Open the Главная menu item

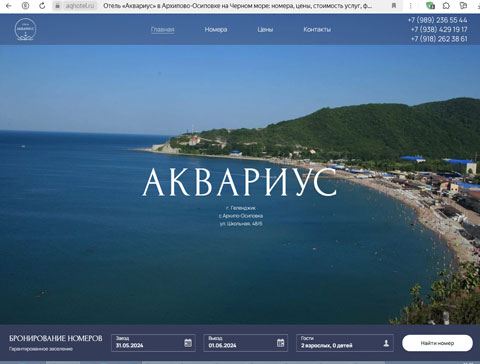click(x=162, y=29)
